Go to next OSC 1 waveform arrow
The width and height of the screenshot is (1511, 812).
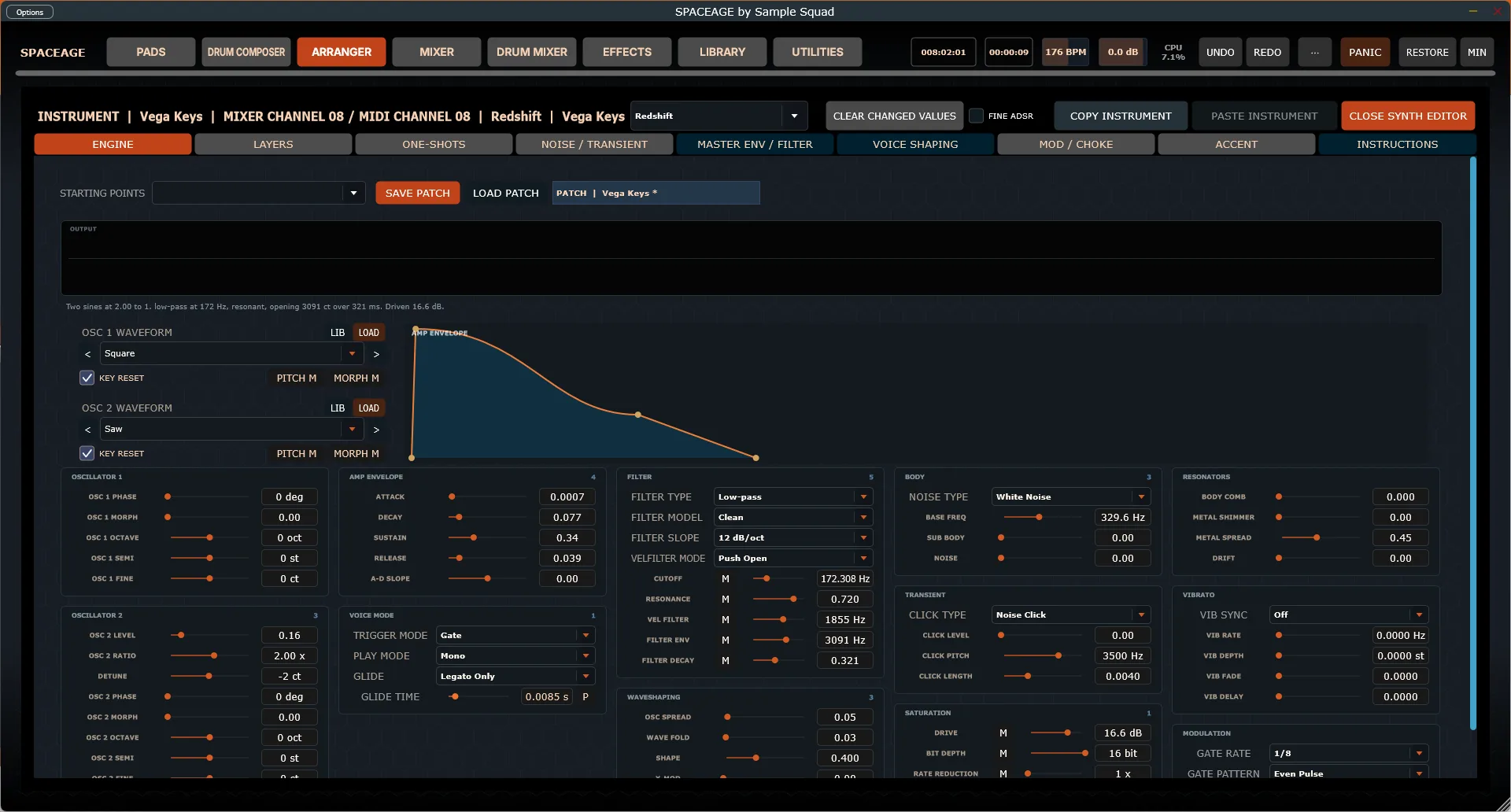(x=376, y=354)
